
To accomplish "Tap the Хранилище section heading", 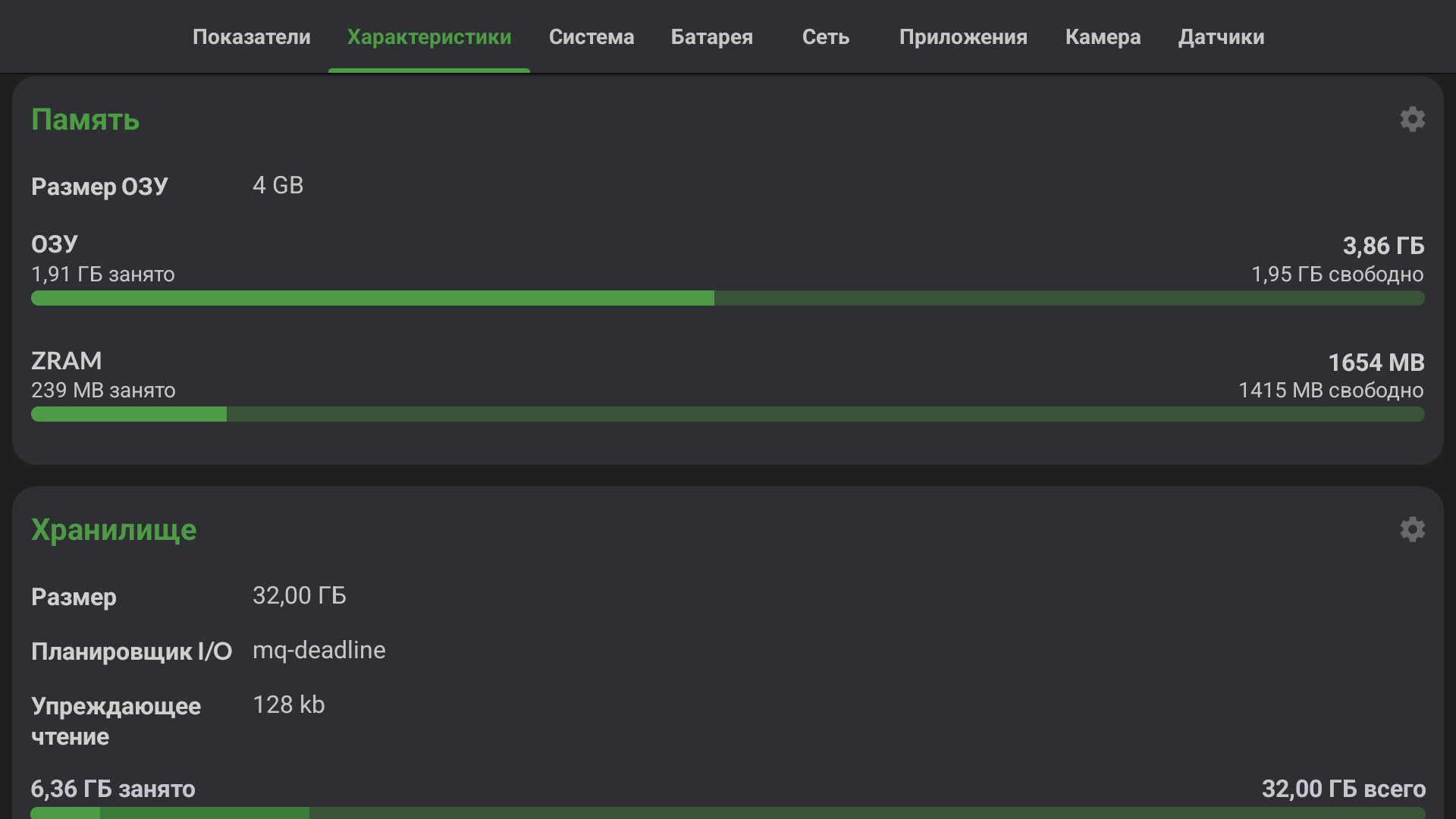I will [x=114, y=530].
